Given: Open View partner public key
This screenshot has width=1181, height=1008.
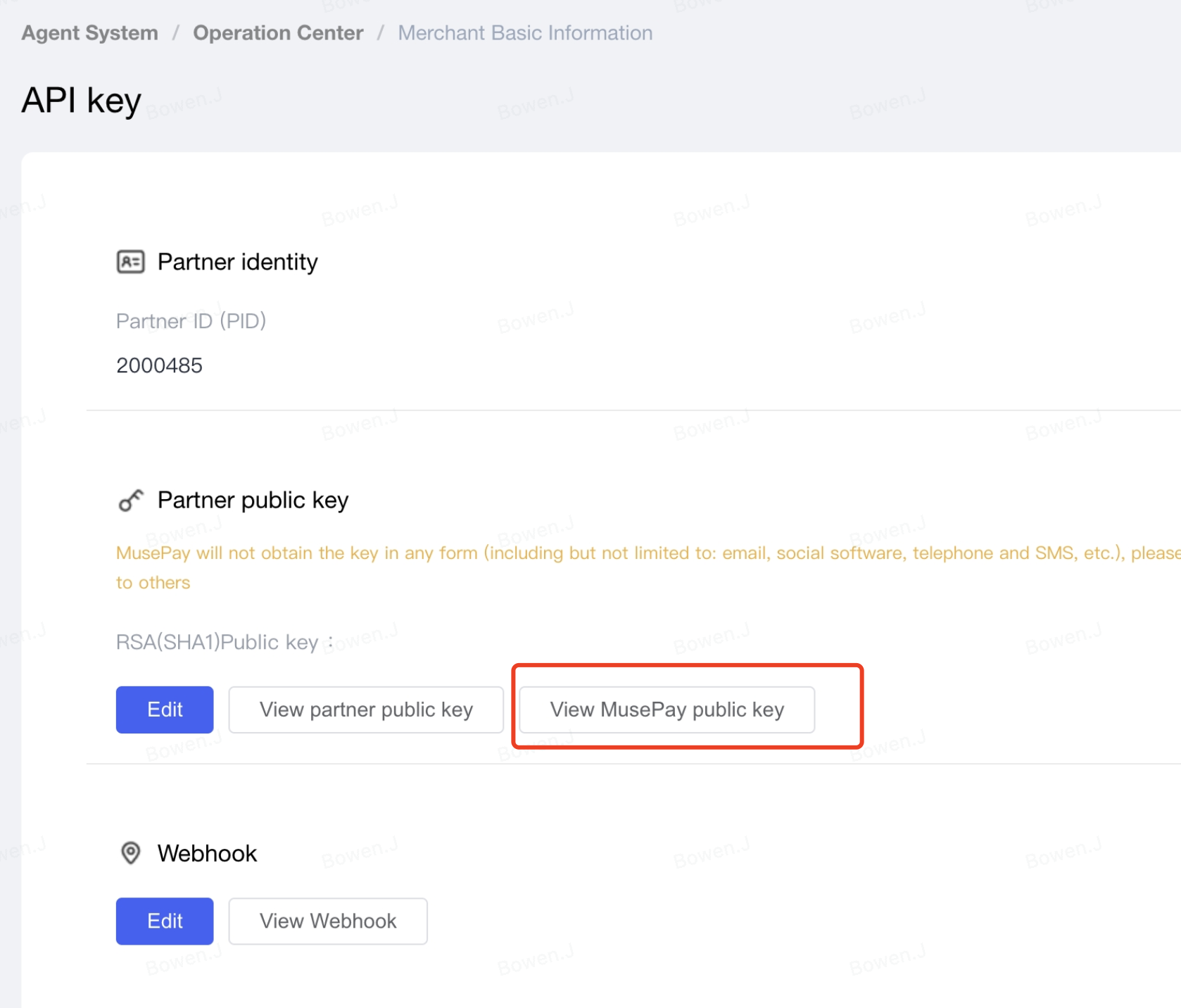Looking at the screenshot, I should (x=366, y=710).
